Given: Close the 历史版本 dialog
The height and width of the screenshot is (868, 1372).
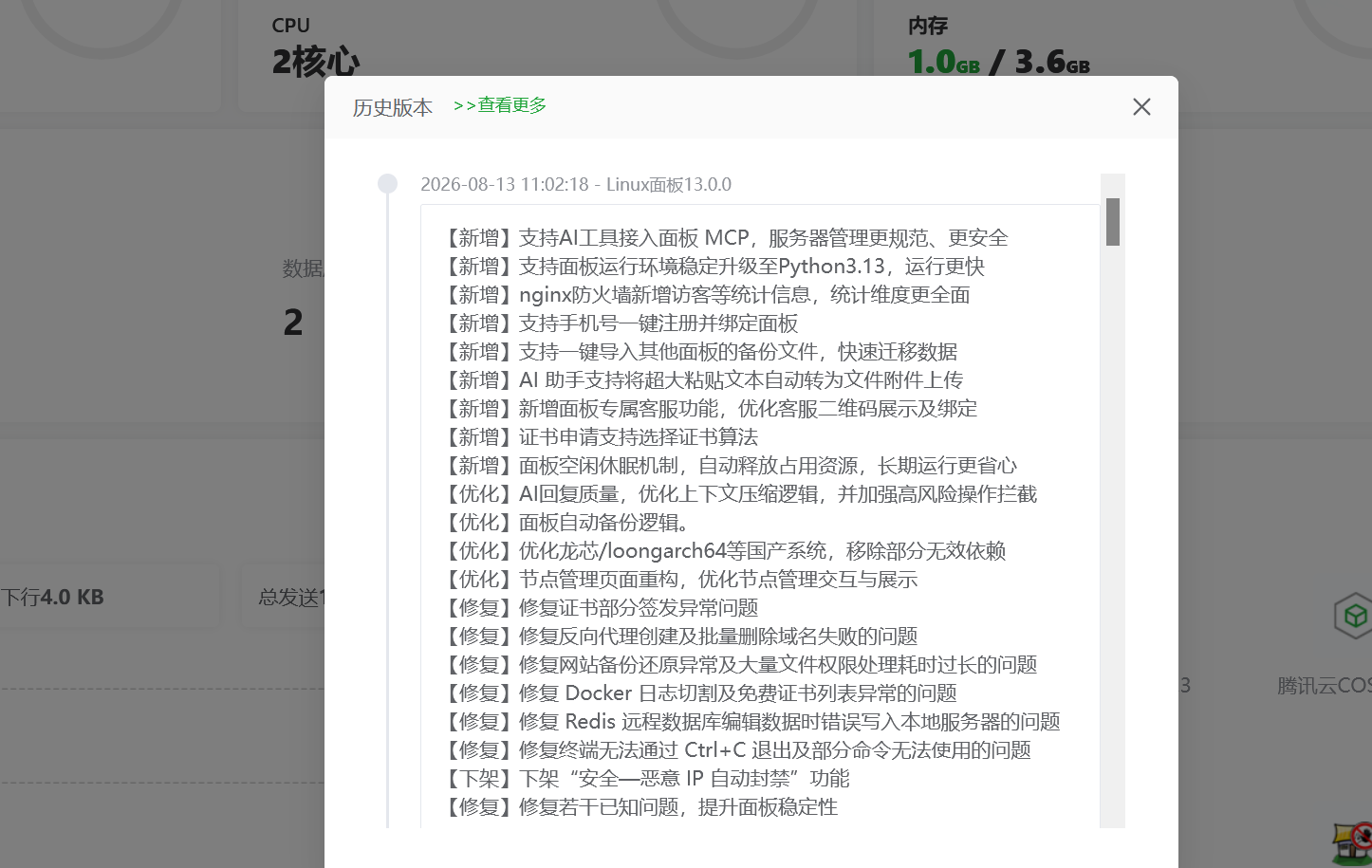Looking at the screenshot, I should pos(1141,107).
